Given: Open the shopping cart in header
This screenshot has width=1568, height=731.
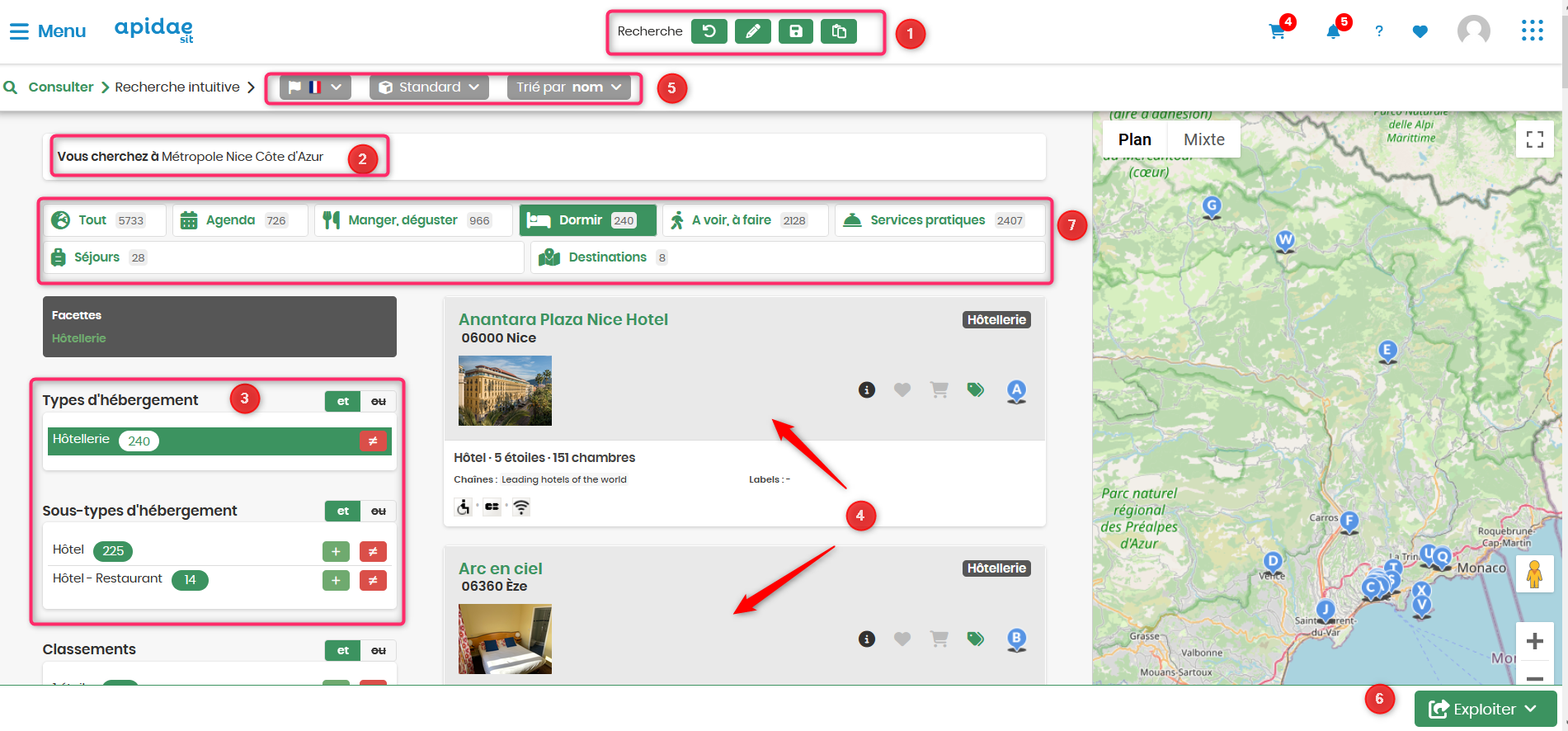Looking at the screenshot, I should point(1278,32).
